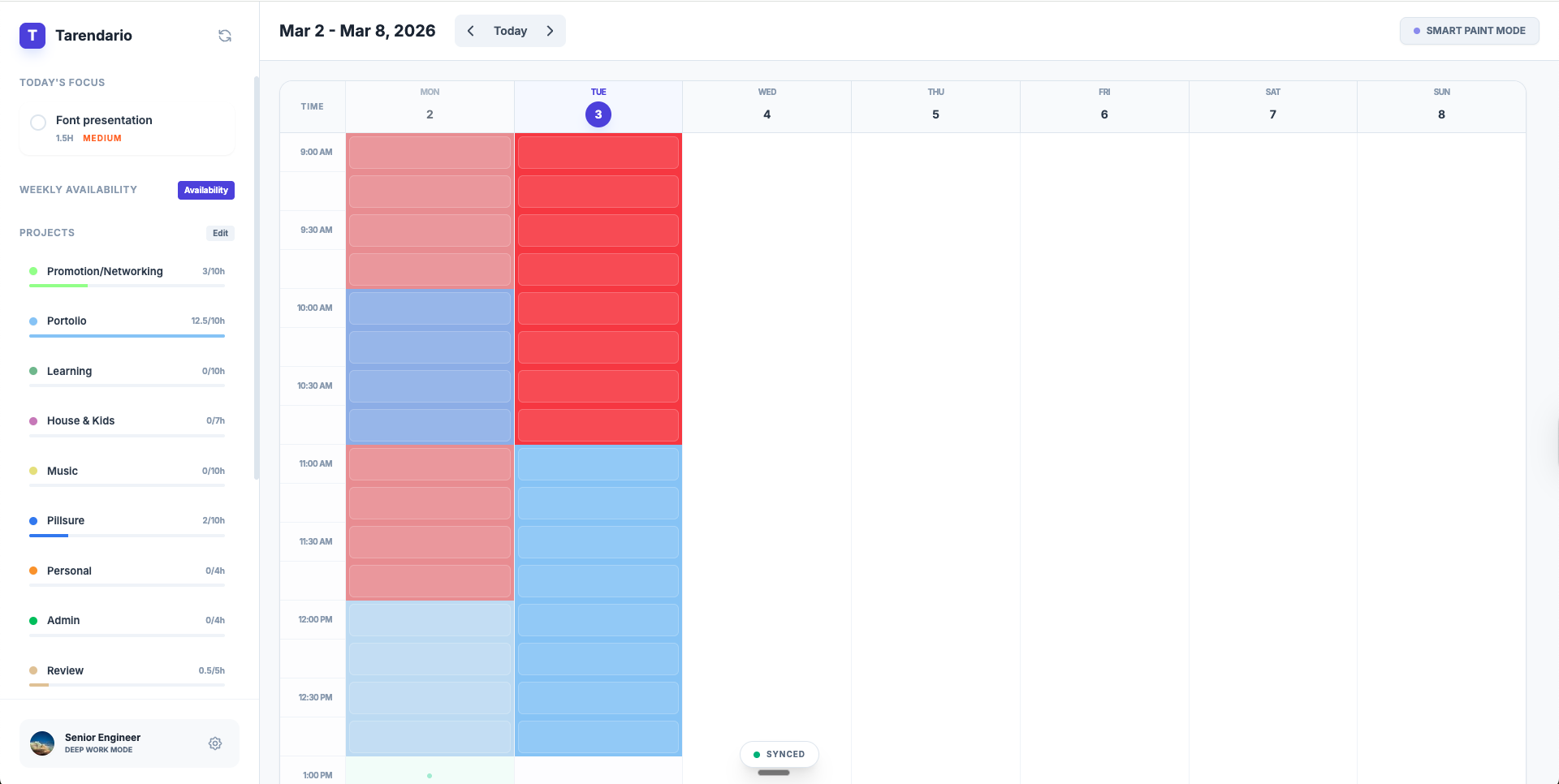Click Monday 10:00 AM blue time block
1559x784 pixels.
[x=430, y=308]
